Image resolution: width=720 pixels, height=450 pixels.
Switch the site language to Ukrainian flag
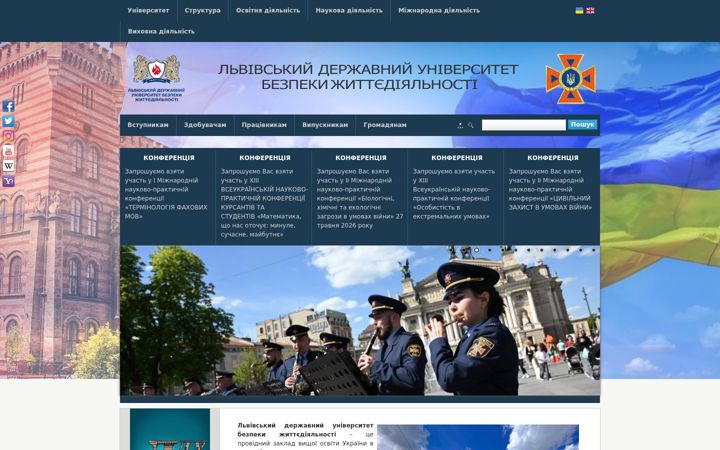click(x=579, y=11)
